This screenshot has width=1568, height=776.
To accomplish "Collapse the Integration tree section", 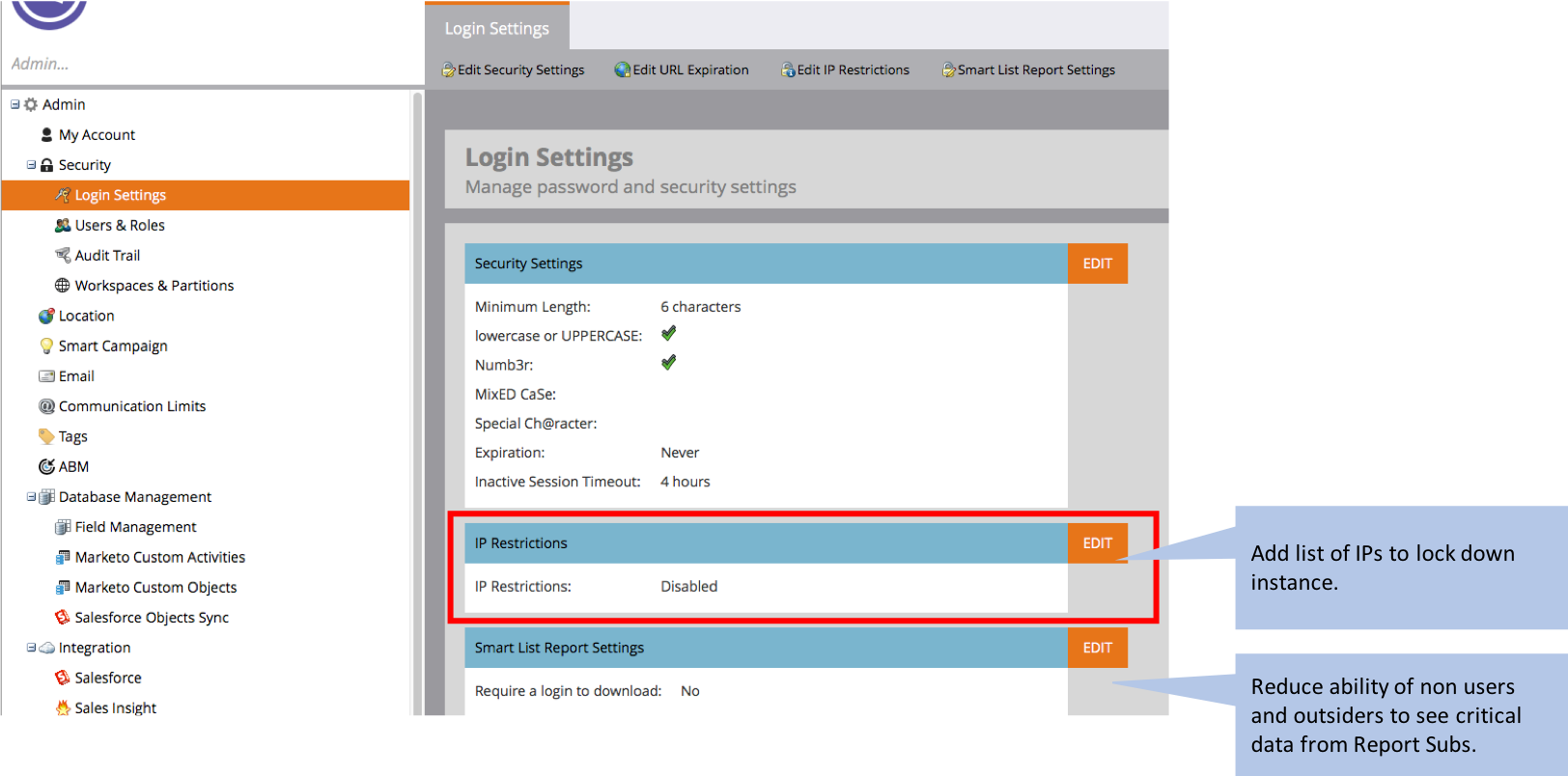I will click(x=31, y=648).
